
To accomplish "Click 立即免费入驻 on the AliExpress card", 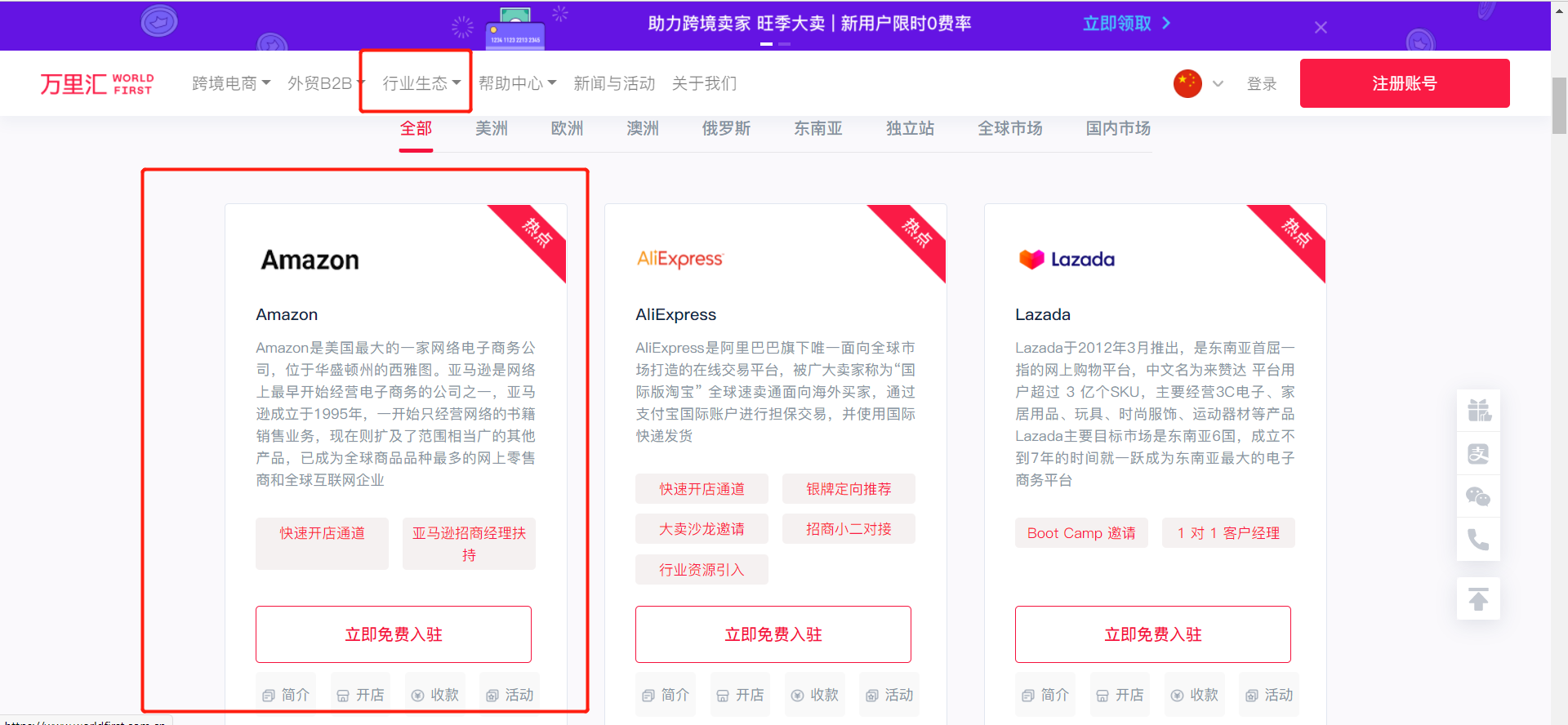I will pyautogui.click(x=773, y=634).
